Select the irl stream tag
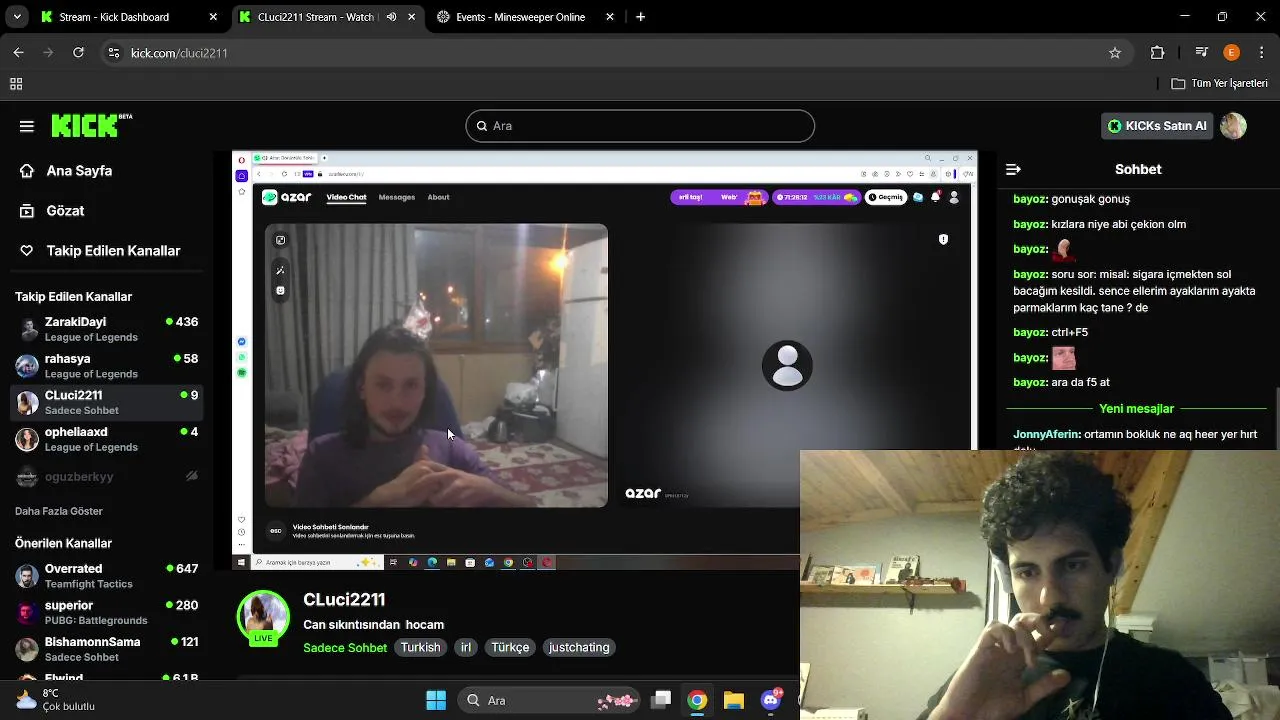This screenshot has height=720, width=1280. (x=466, y=648)
